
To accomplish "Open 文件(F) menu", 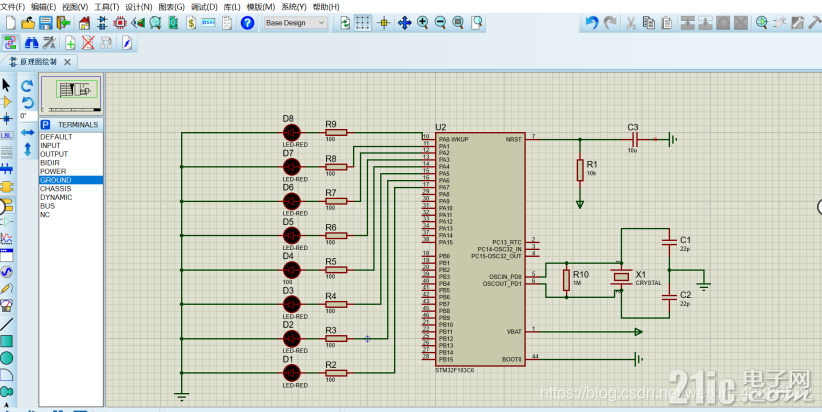I will click(13, 7).
